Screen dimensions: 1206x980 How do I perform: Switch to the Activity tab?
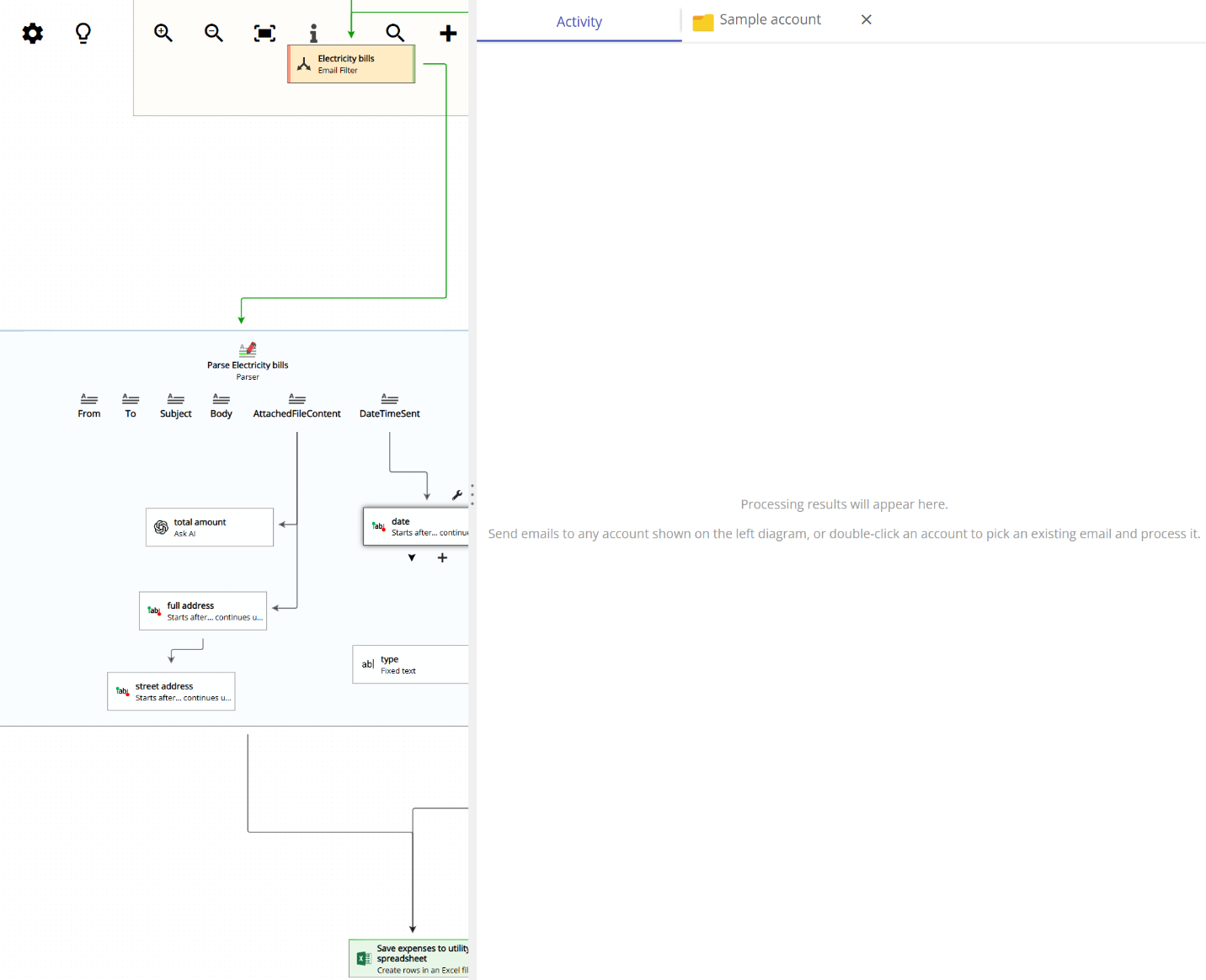[579, 21]
